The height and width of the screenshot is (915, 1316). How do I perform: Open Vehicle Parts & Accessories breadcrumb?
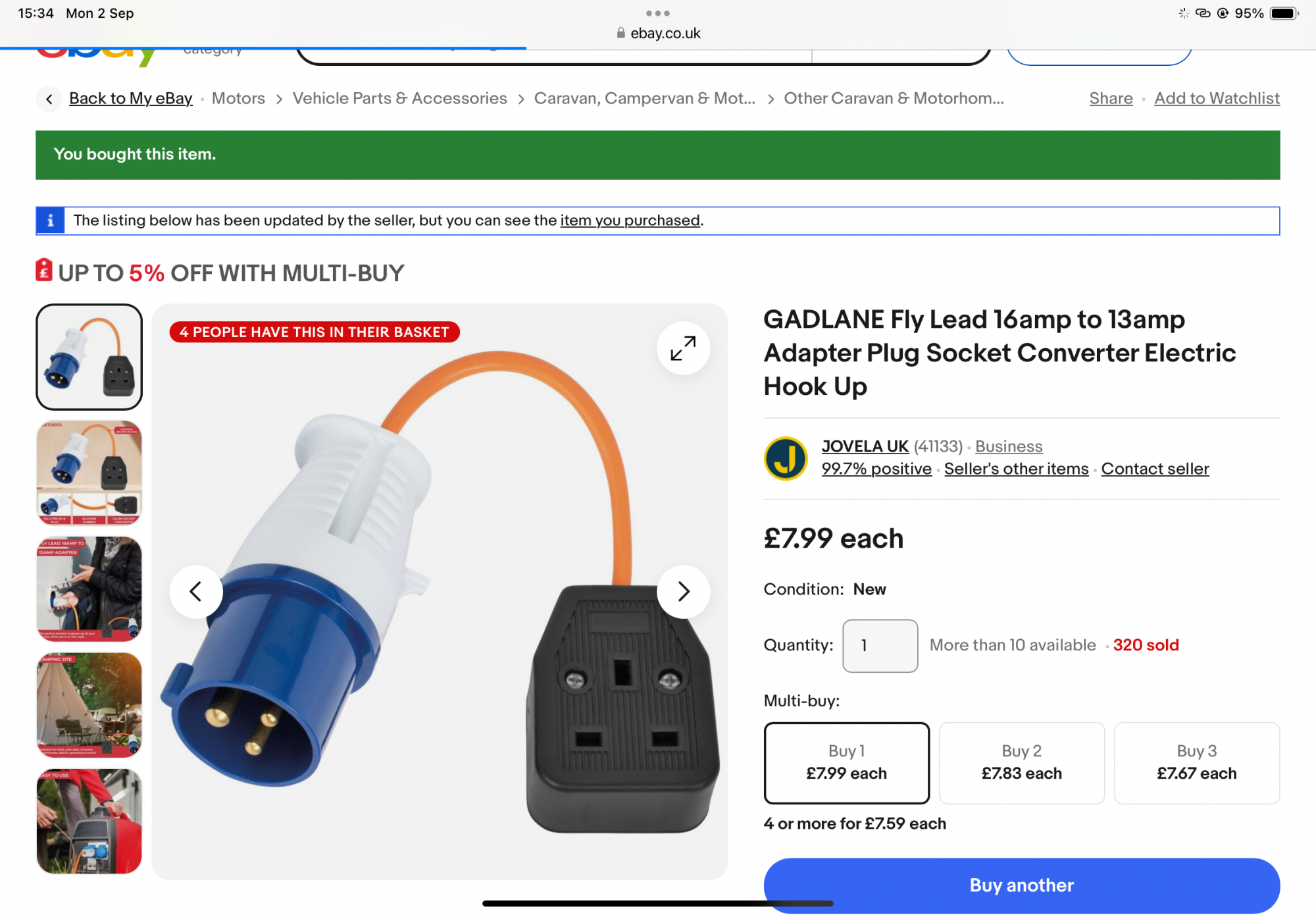click(x=400, y=99)
